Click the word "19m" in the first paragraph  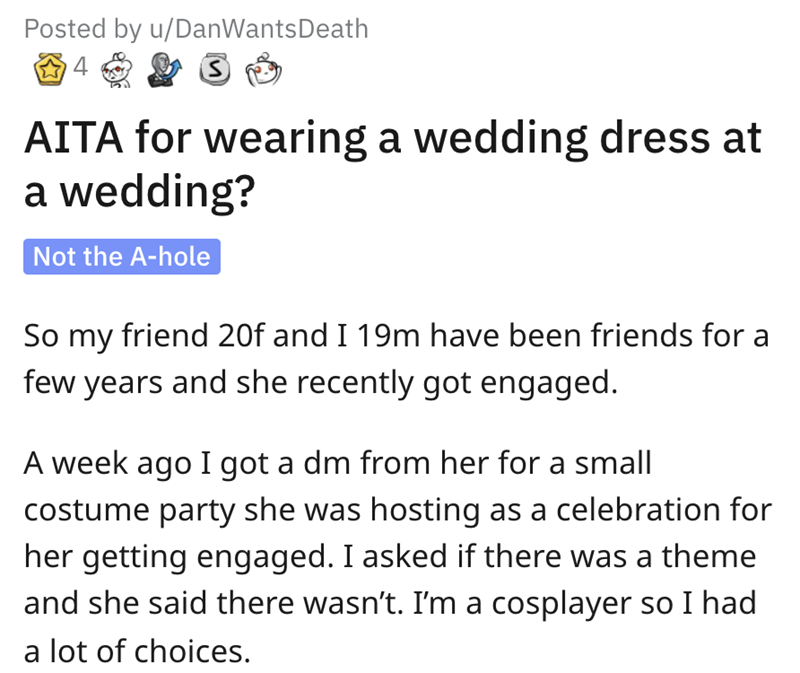coord(377,337)
